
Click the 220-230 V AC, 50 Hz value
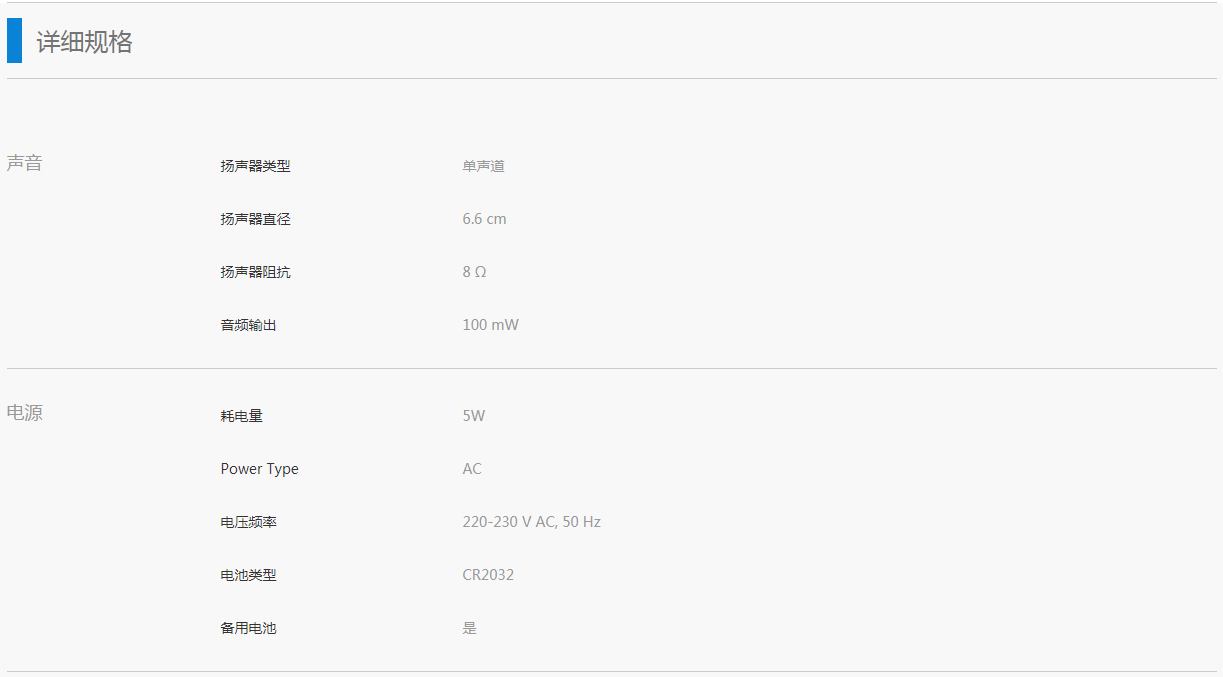click(532, 522)
